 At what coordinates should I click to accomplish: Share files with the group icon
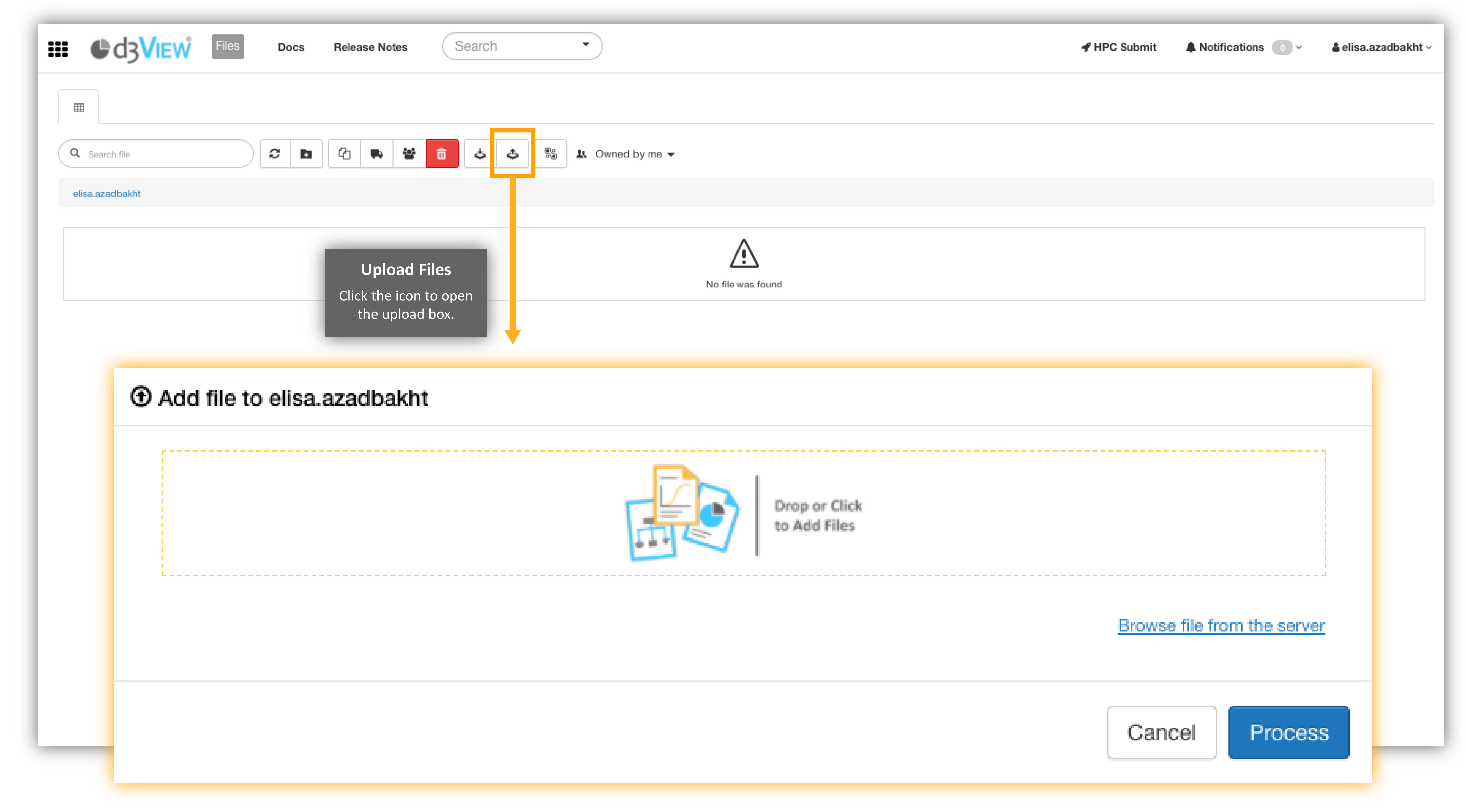(409, 154)
